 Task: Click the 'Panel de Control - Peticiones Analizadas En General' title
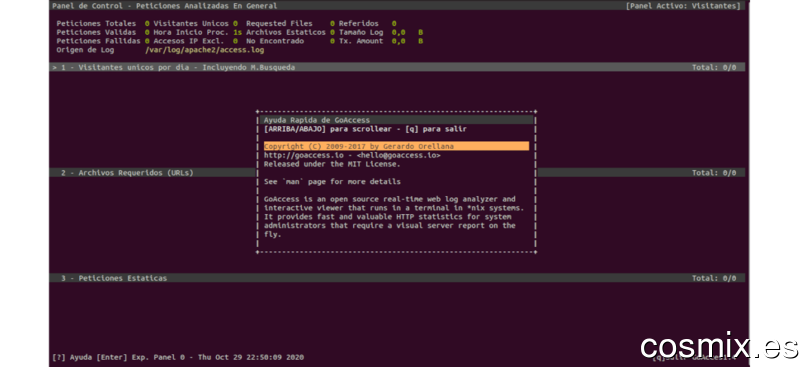point(165,6)
